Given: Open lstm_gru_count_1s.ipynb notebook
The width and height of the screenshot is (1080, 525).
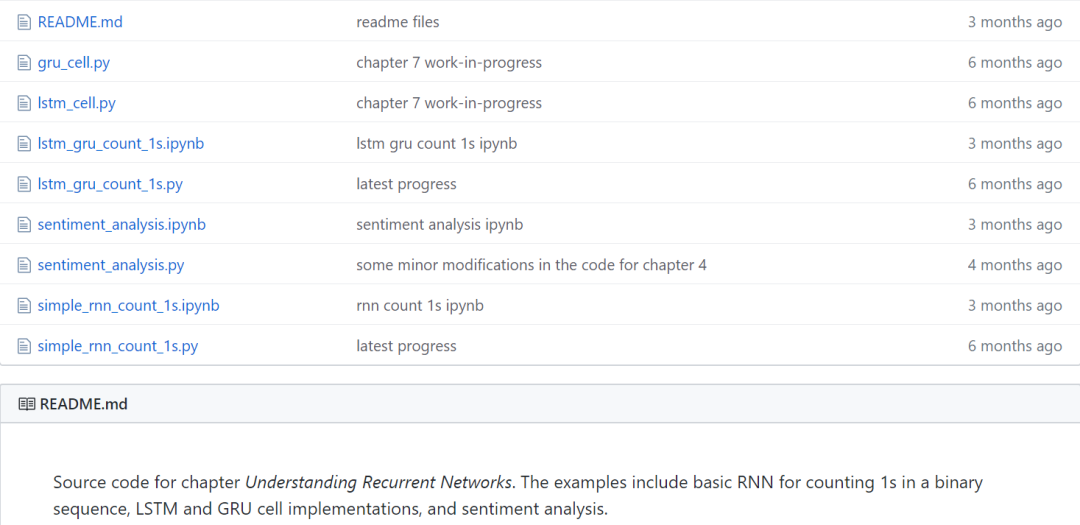Looking at the screenshot, I should point(121,143).
